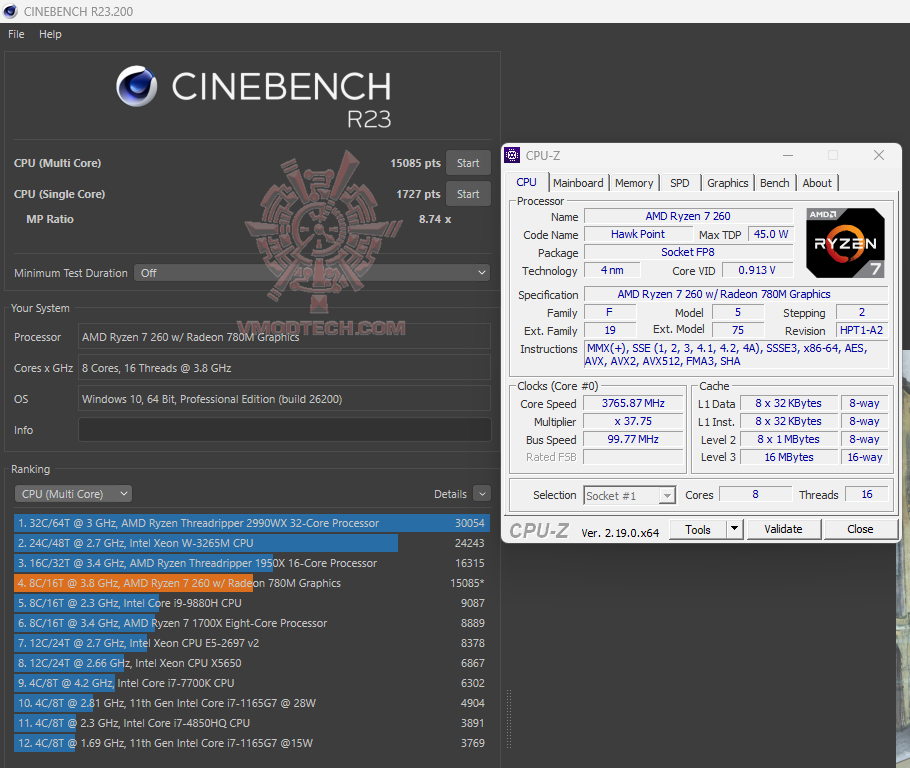This screenshot has height=768, width=910.
Task: Click the AMD Ryzen 7 logo image
Action: pyautogui.click(x=845, y=243)
